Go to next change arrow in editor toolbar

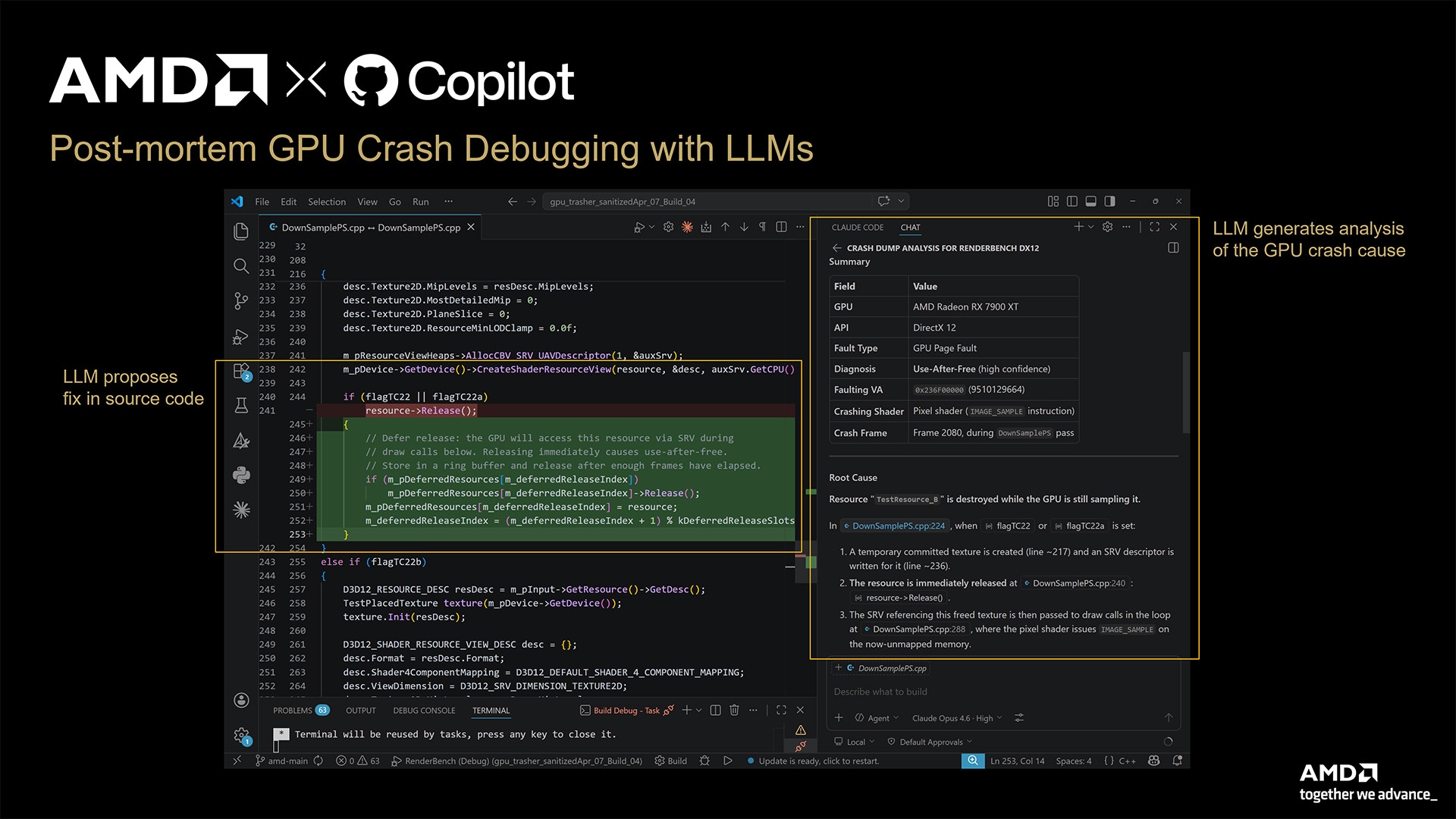[744, 227]
